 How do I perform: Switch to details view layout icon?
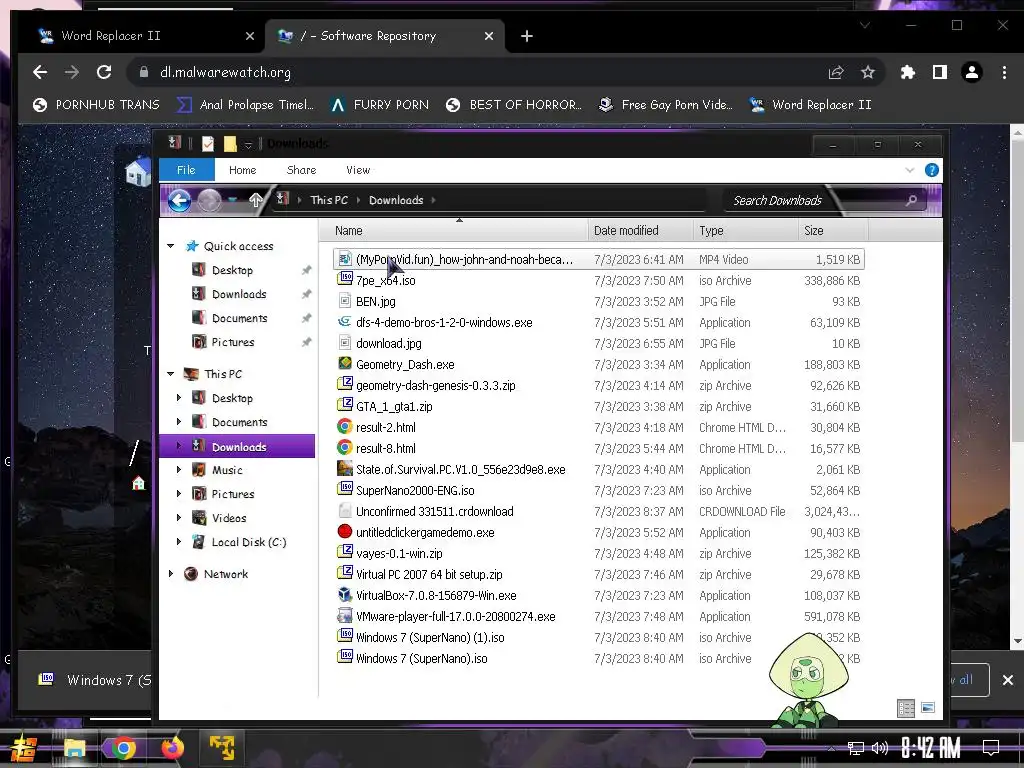point(906,708)
